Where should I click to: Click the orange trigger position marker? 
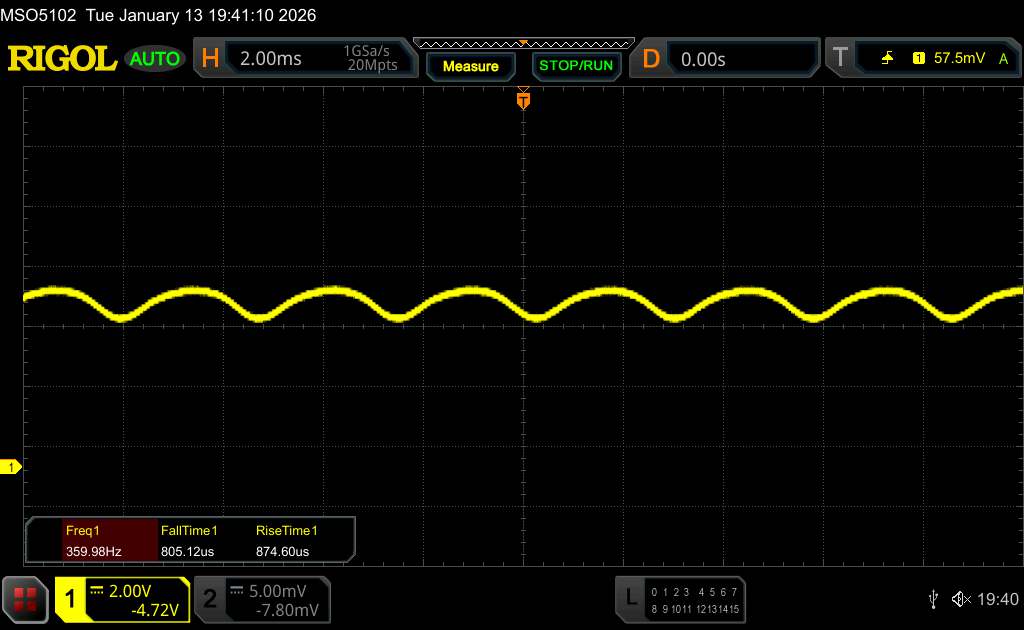(522, 100)
